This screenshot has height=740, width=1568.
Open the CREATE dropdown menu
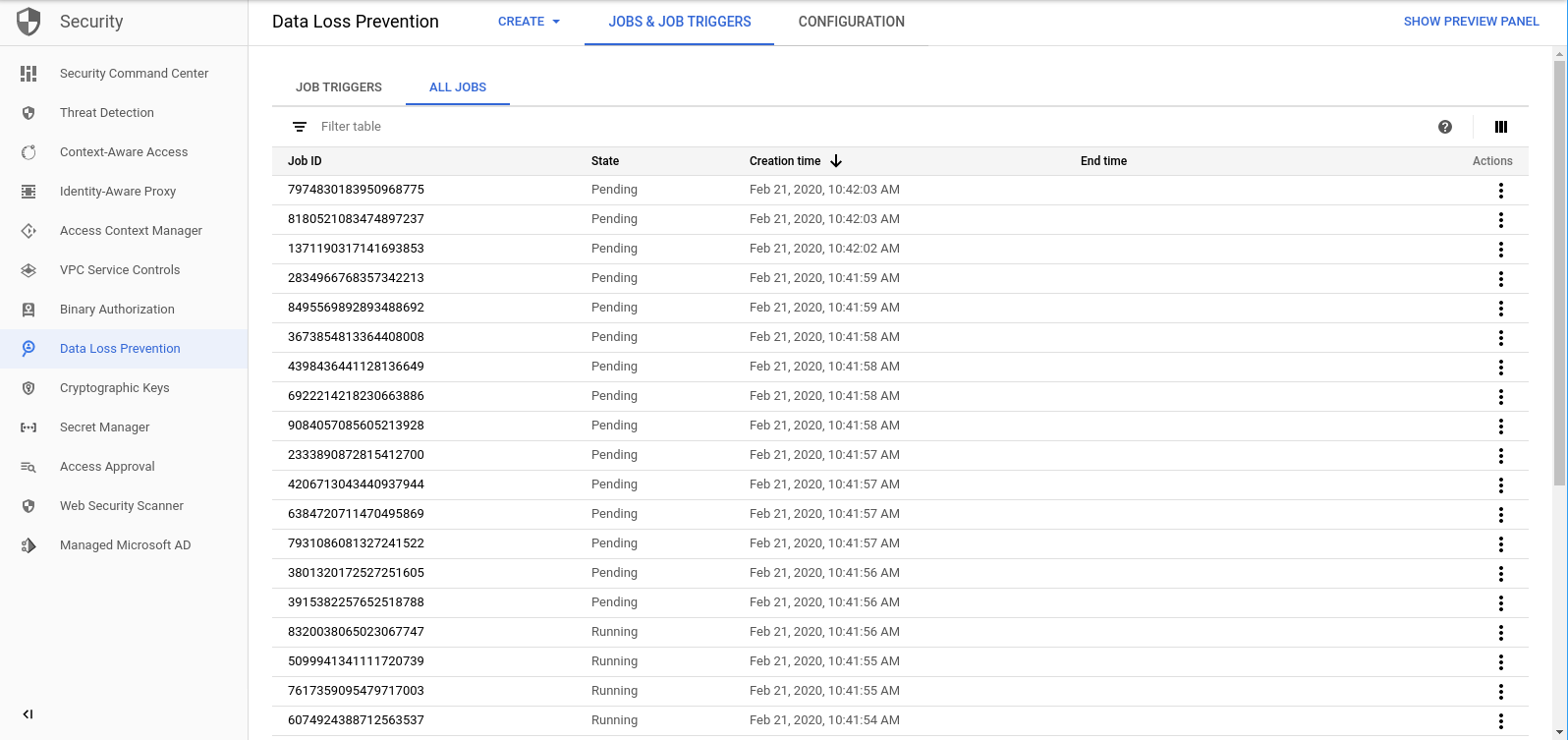coord(529,22)
